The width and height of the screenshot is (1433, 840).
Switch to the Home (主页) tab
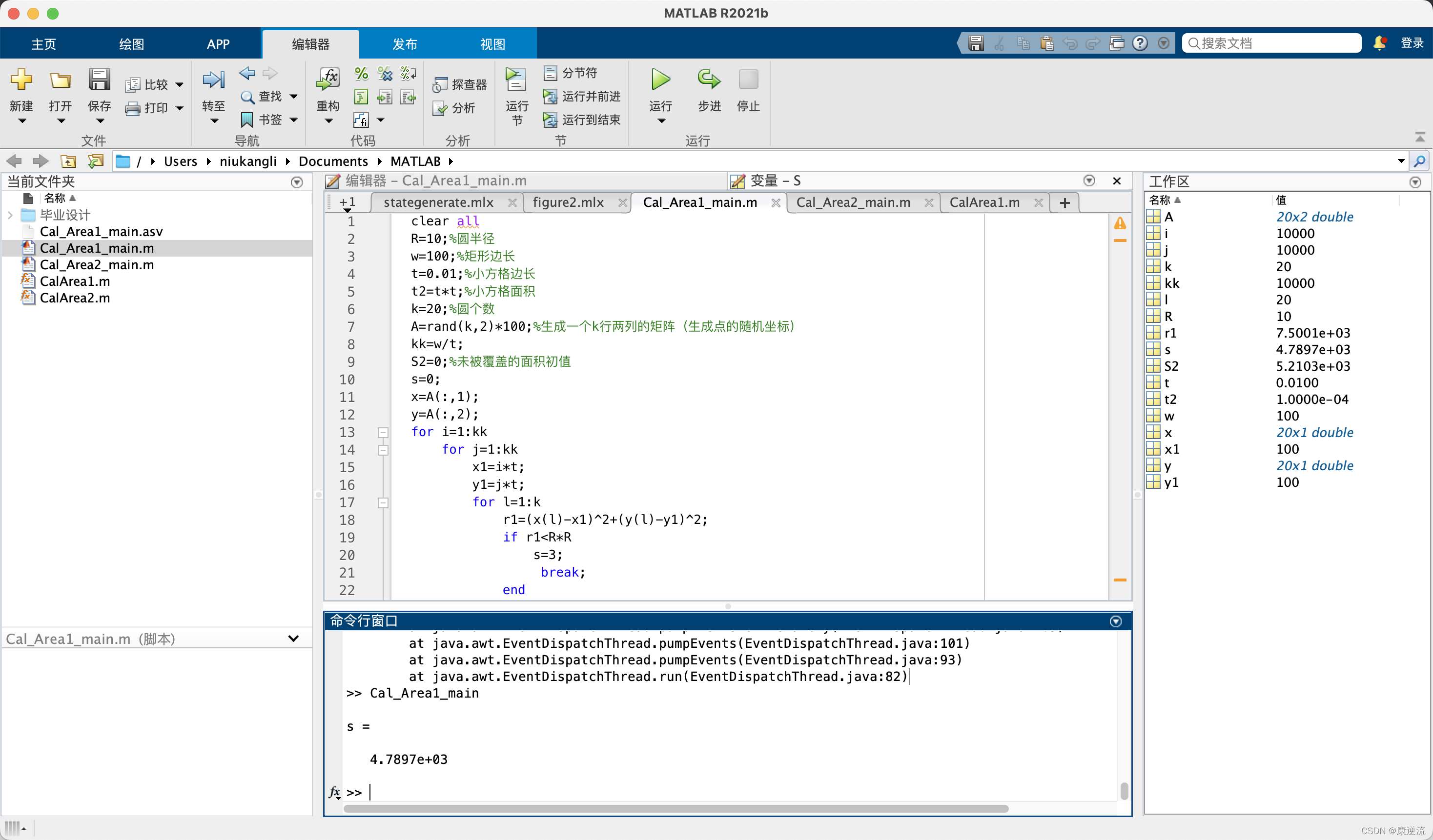[44, 44]
